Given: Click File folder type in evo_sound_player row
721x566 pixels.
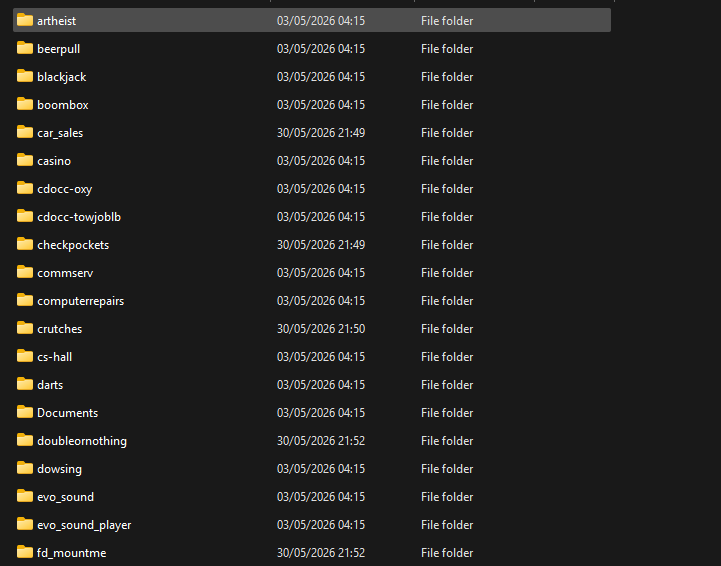Looking at the screenshot, I should tap(447, 525).
